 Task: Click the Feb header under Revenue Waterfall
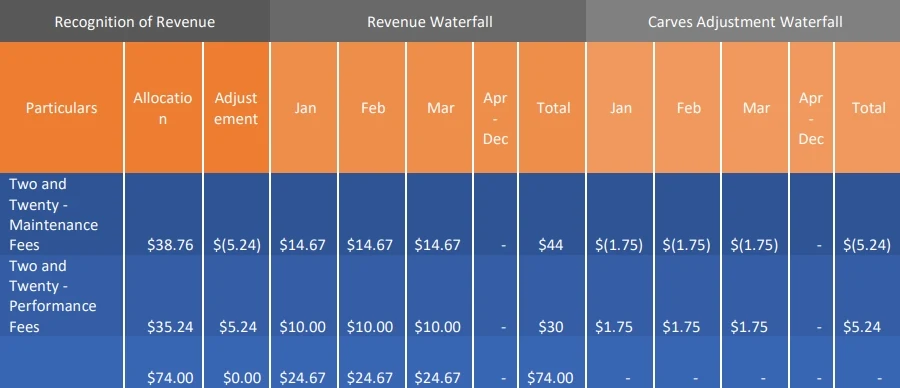373,107
